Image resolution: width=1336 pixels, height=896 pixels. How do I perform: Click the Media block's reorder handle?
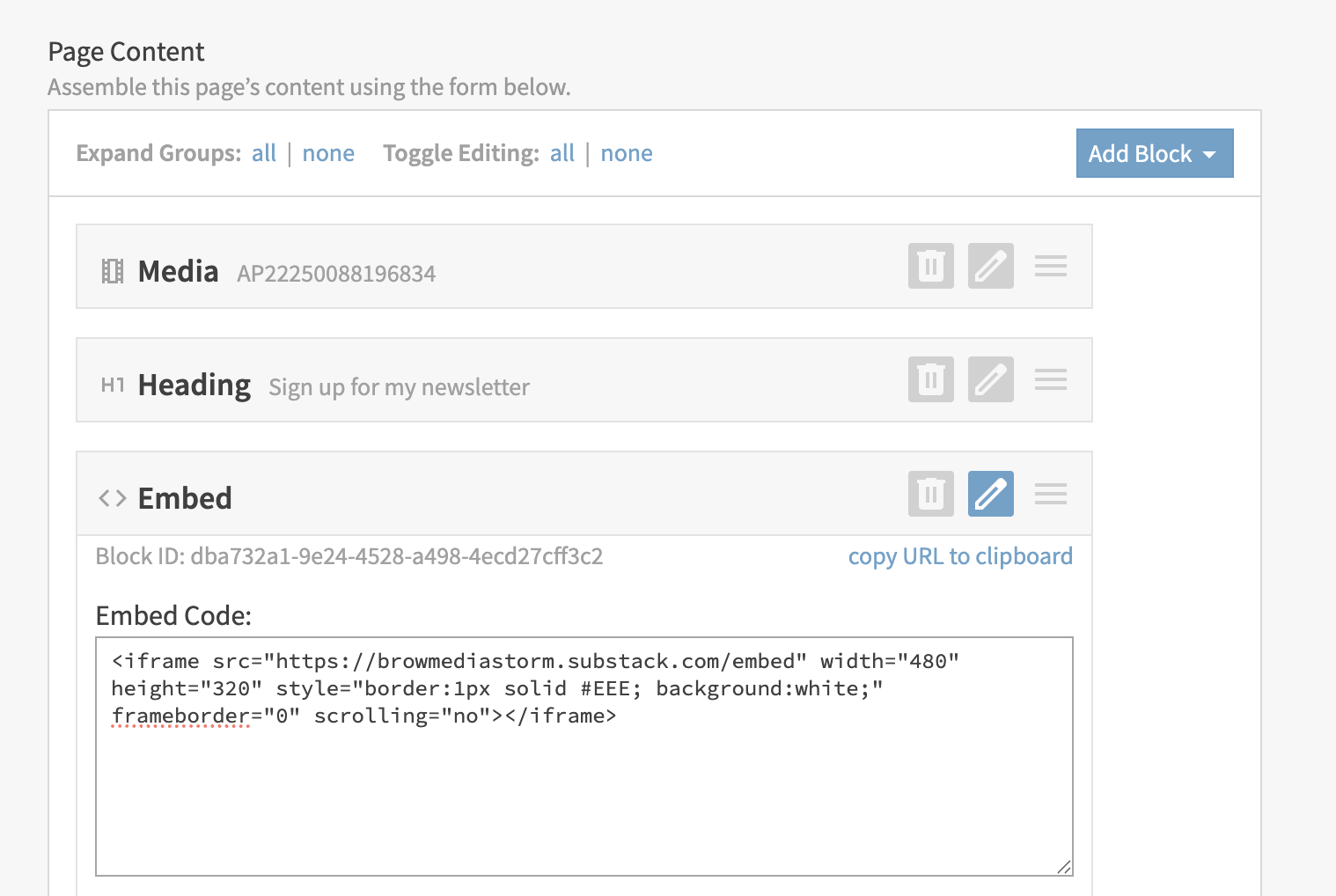[1050, 266]
